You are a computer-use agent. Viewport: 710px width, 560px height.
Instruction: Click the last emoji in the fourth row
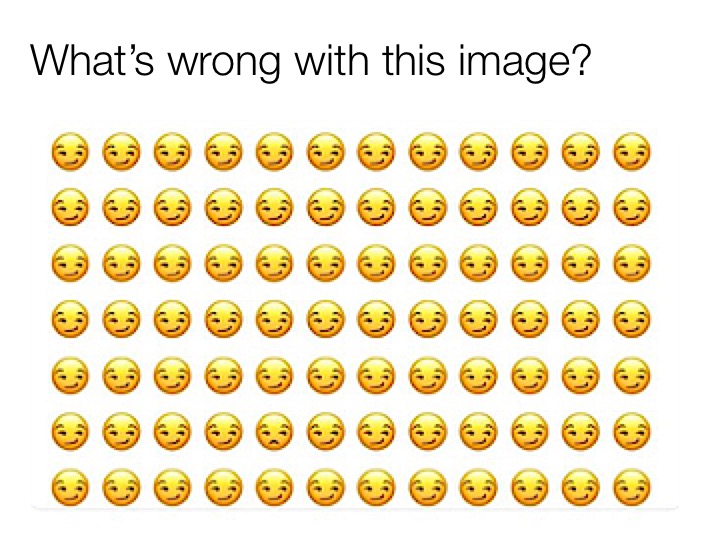632,319
